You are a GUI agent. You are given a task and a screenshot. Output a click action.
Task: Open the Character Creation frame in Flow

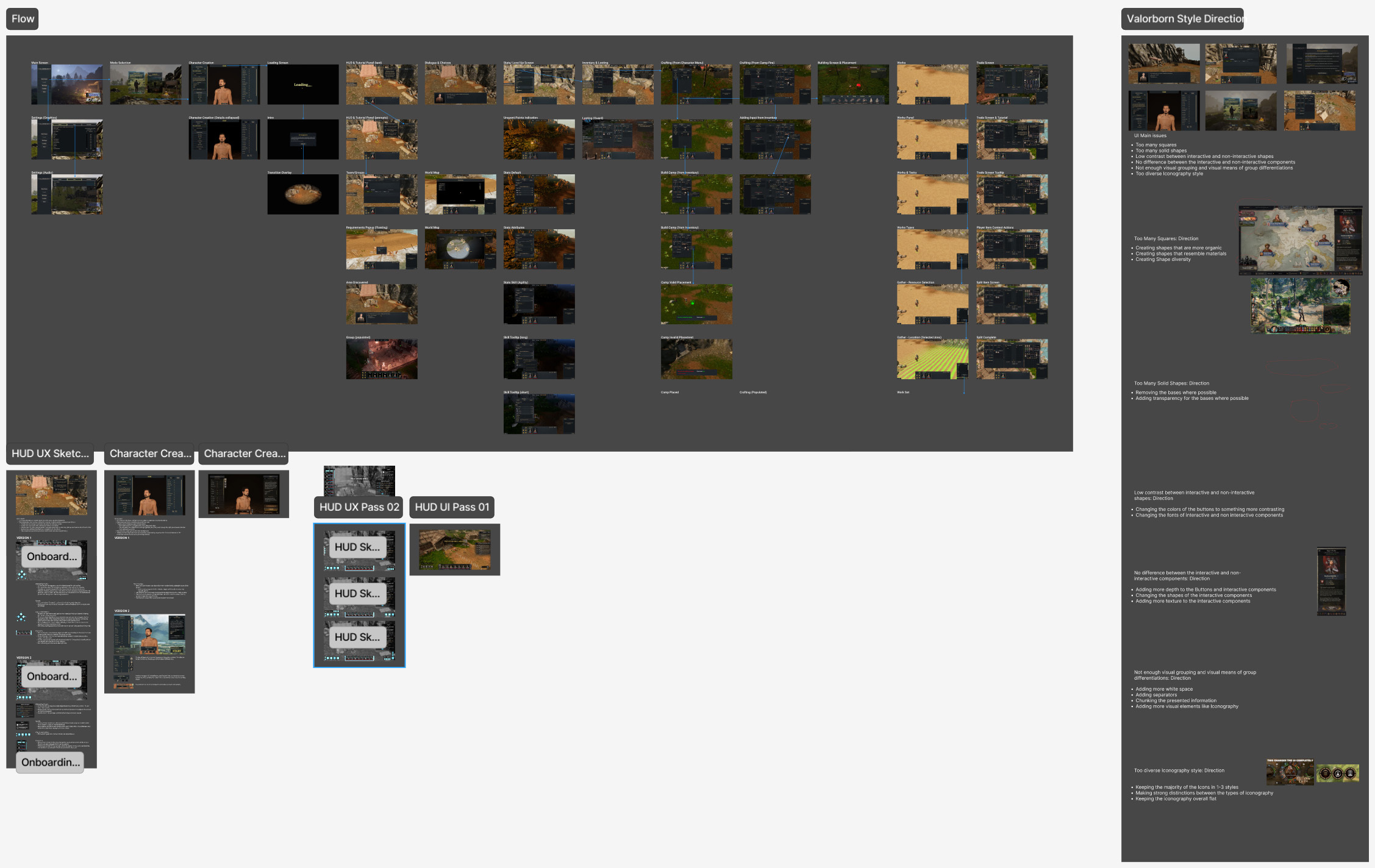tap(224, 85)
